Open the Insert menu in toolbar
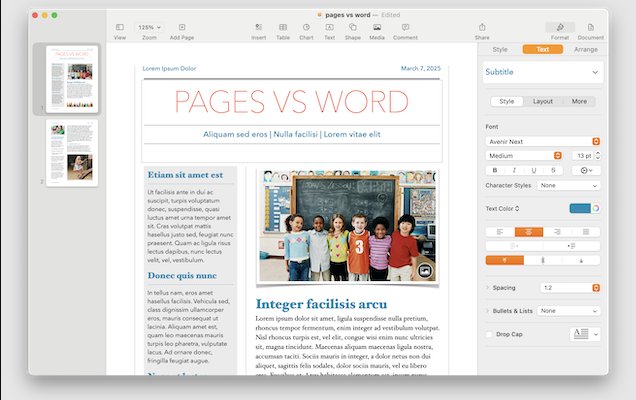This screenshot has width=636, height=400. tap(258, 28)
